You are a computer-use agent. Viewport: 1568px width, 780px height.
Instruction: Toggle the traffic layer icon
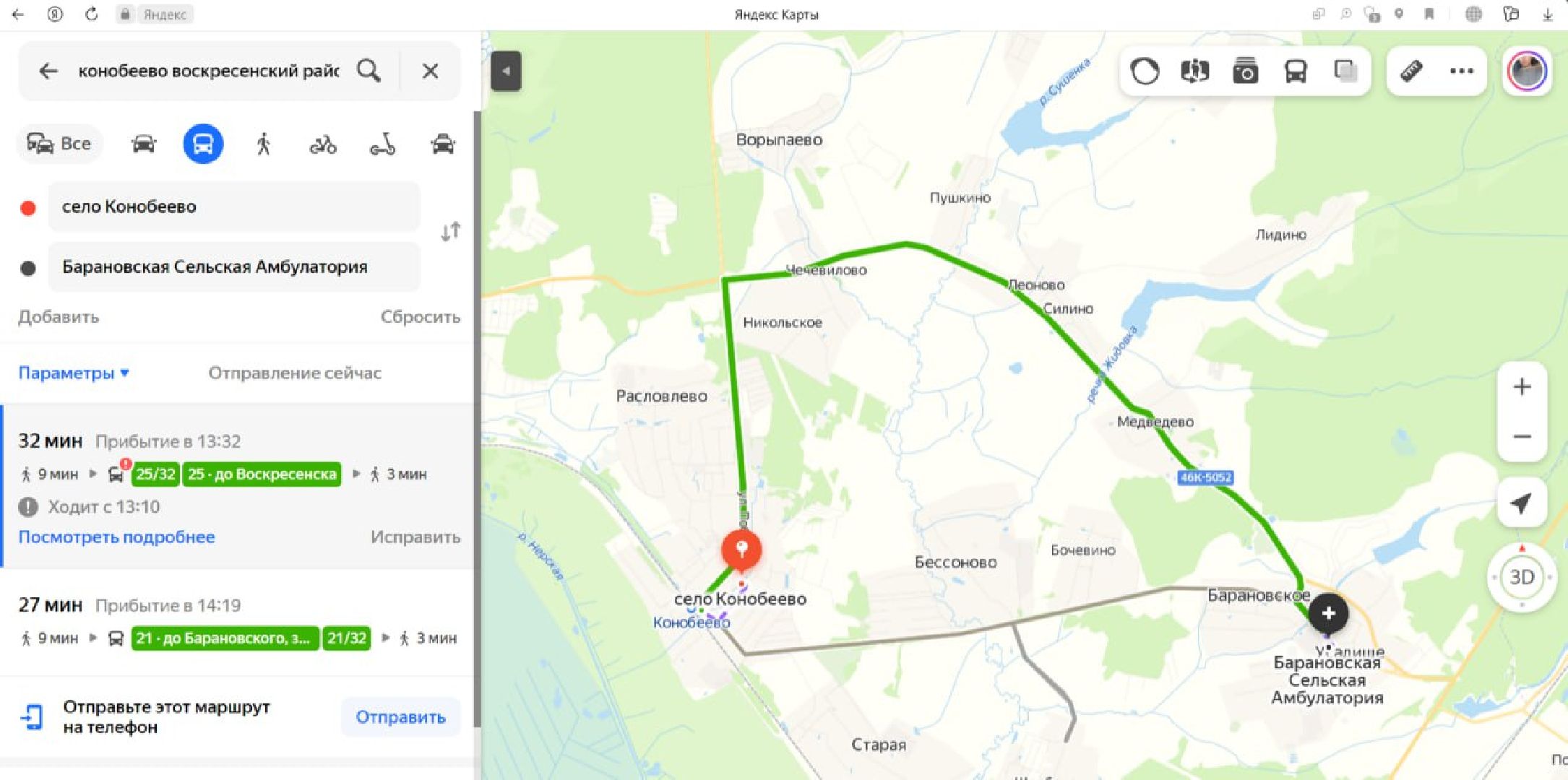pos(1145,71)
